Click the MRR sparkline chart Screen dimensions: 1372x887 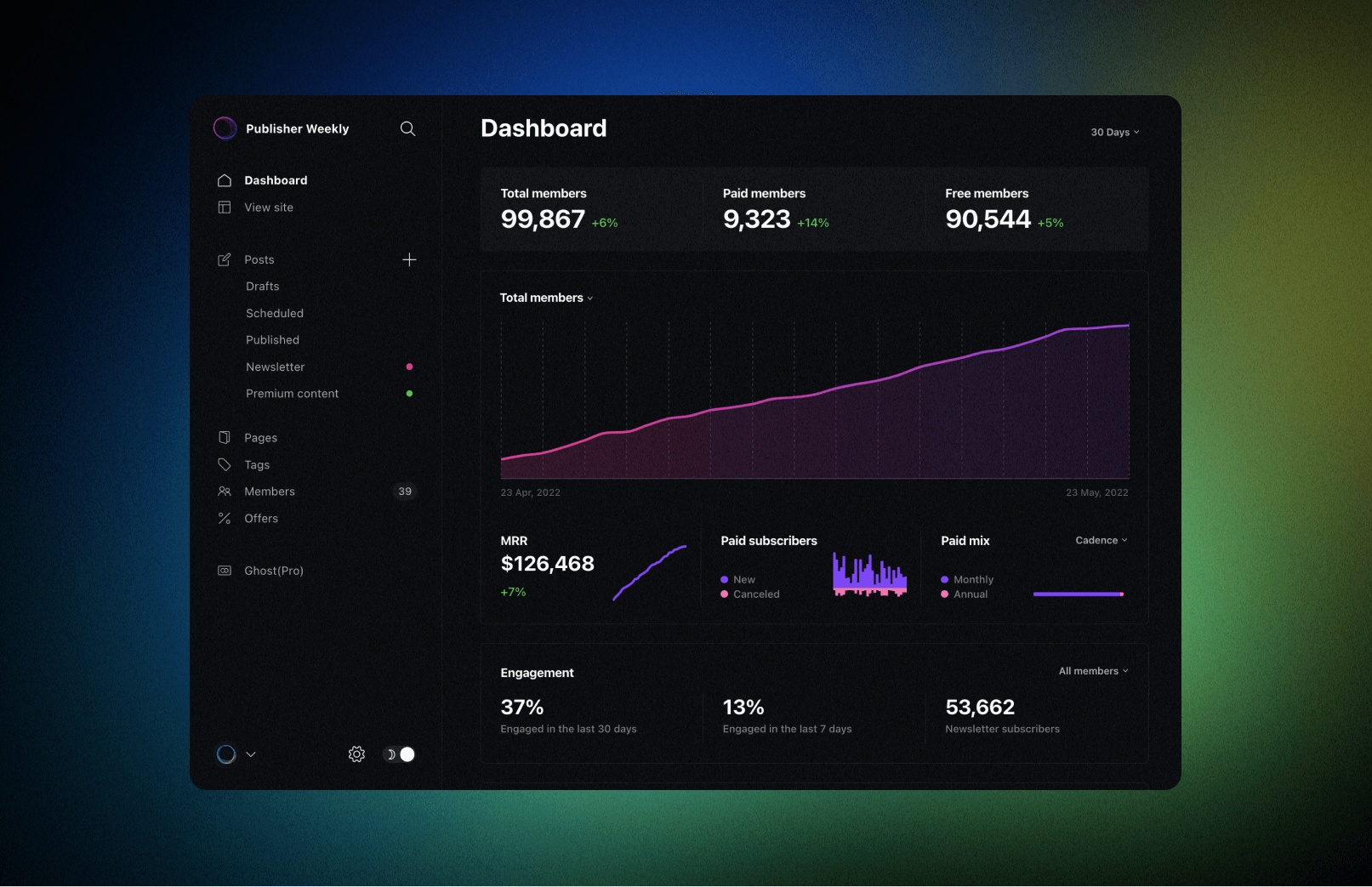[649, 573]
